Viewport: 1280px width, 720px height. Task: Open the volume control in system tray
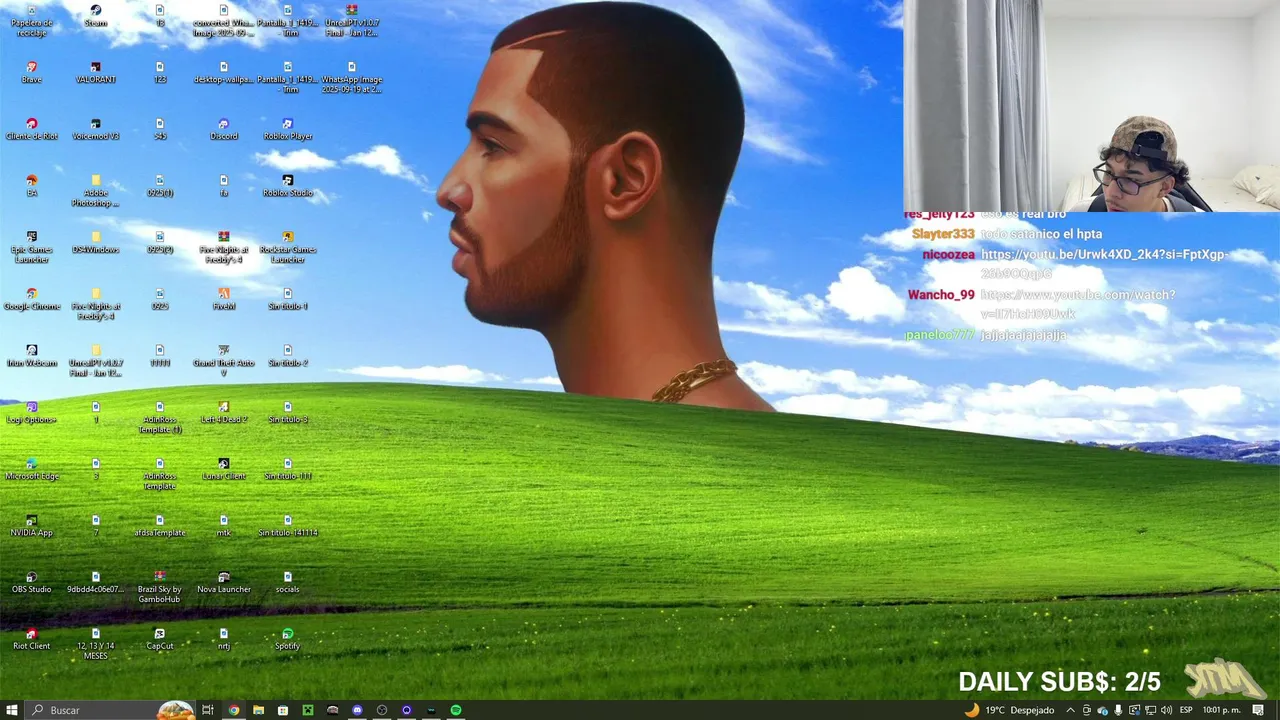[1165, 710]
